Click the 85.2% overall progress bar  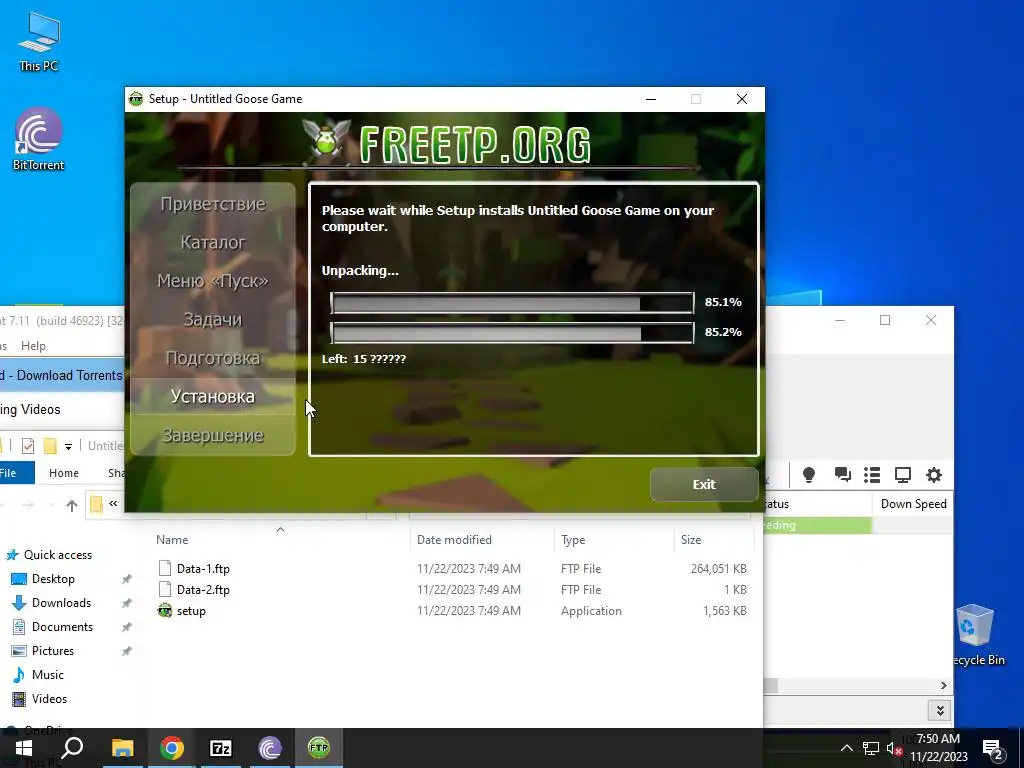pos(512,332)
